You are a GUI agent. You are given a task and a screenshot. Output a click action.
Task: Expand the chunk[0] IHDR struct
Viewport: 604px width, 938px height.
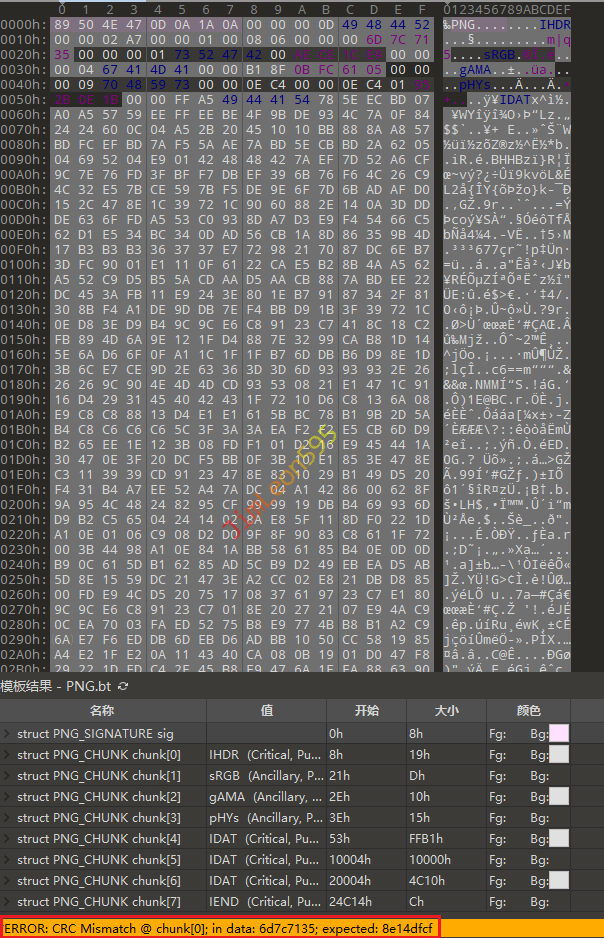(x=8, y=754)
